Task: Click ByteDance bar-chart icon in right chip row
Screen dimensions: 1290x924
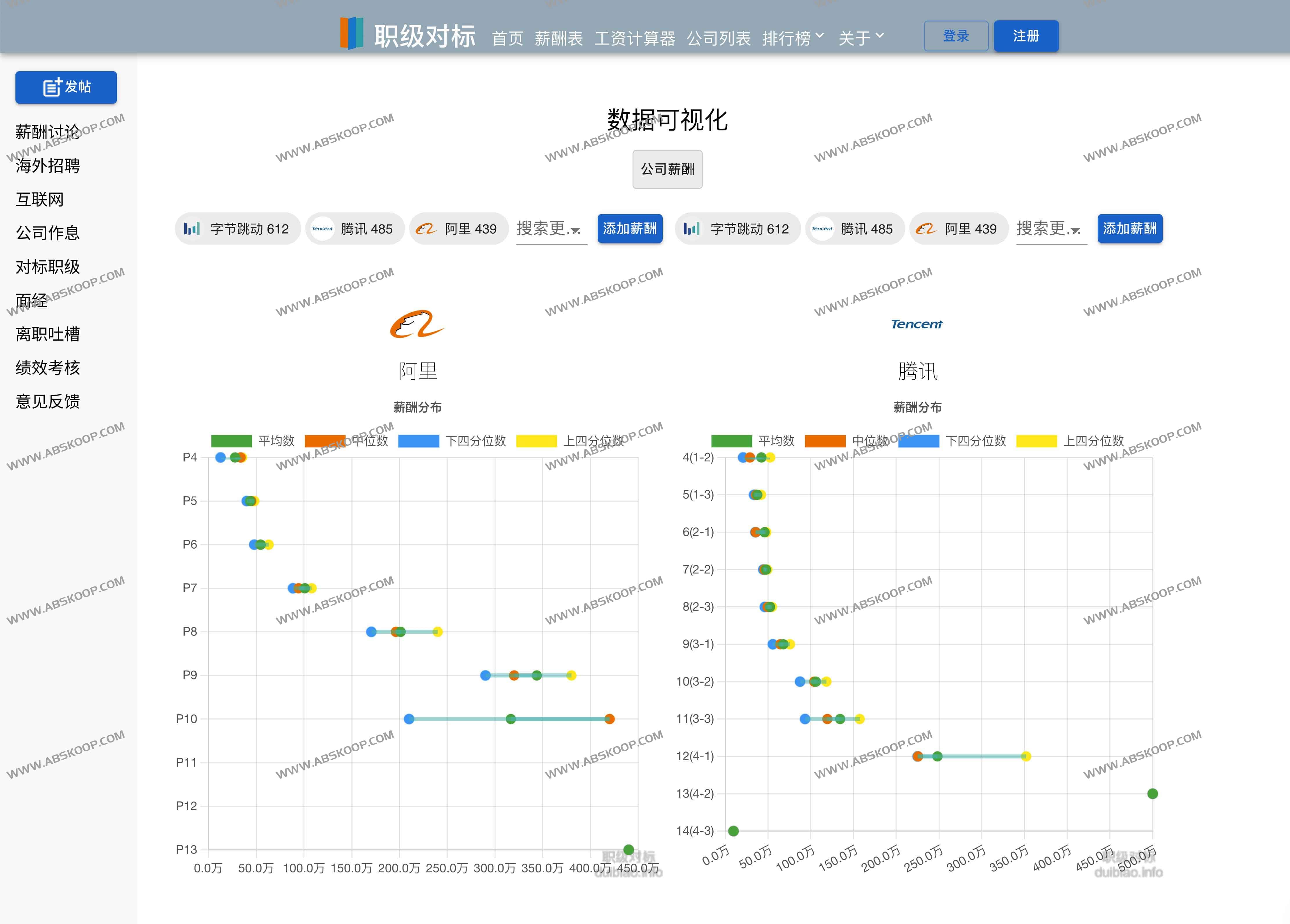Action: coord(692,229)
